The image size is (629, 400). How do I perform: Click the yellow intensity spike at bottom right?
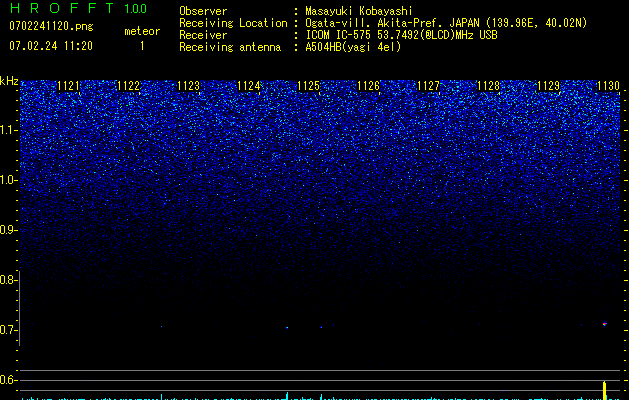pyautogui.click(x=605, y=391)
